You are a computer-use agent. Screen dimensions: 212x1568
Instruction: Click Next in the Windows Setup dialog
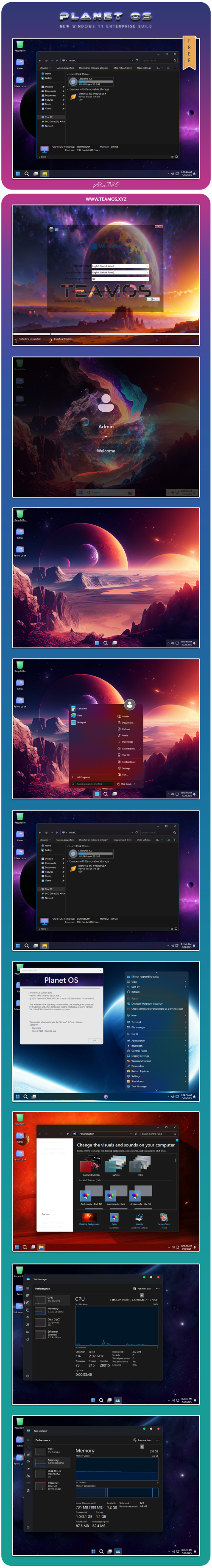pos(153,299)
